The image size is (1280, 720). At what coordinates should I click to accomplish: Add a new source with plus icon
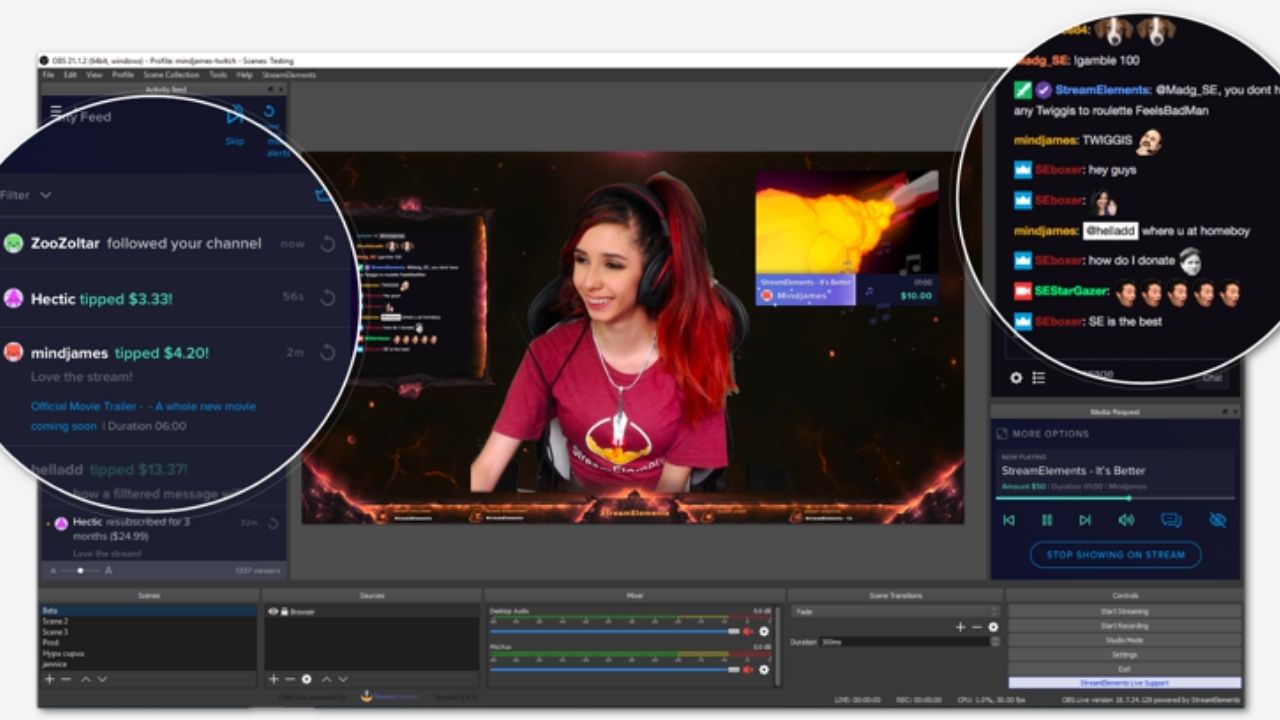click(x=273, y=679)
